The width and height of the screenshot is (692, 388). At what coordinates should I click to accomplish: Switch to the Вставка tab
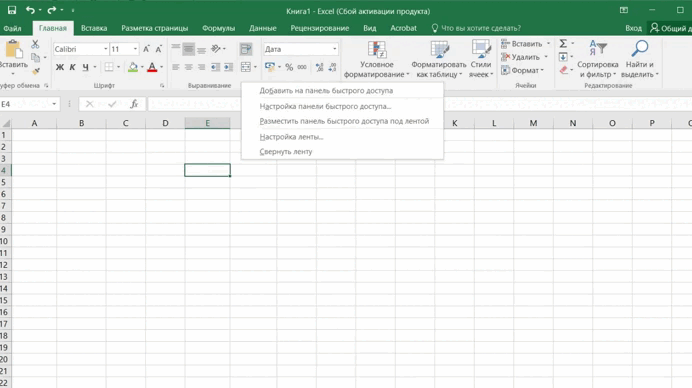[94, 28]
